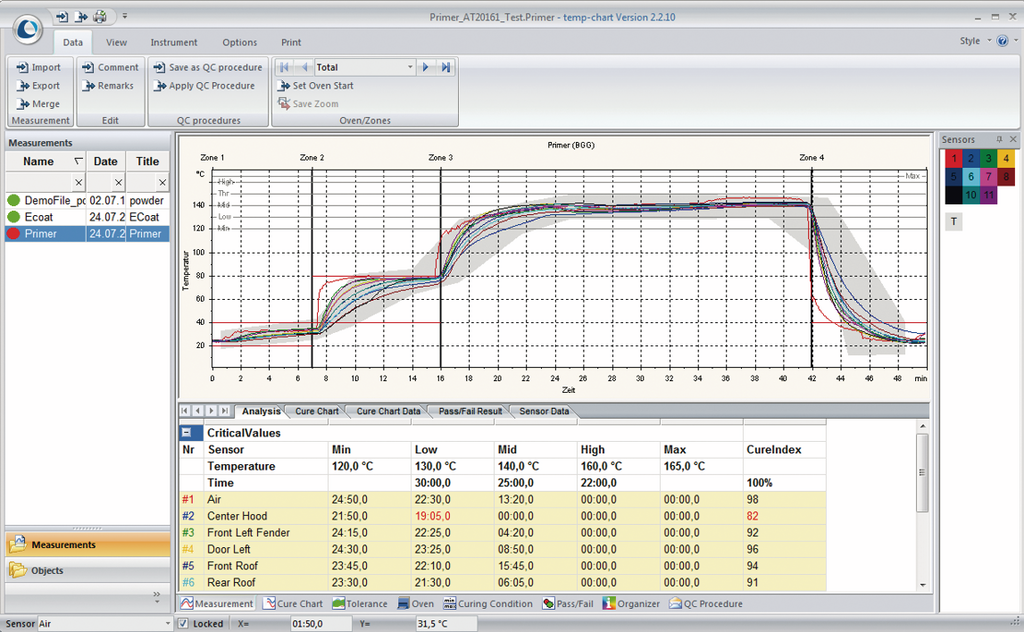
Task: Select the Objects navigation button
Action: pyautogui.click(x=88, y=570)
